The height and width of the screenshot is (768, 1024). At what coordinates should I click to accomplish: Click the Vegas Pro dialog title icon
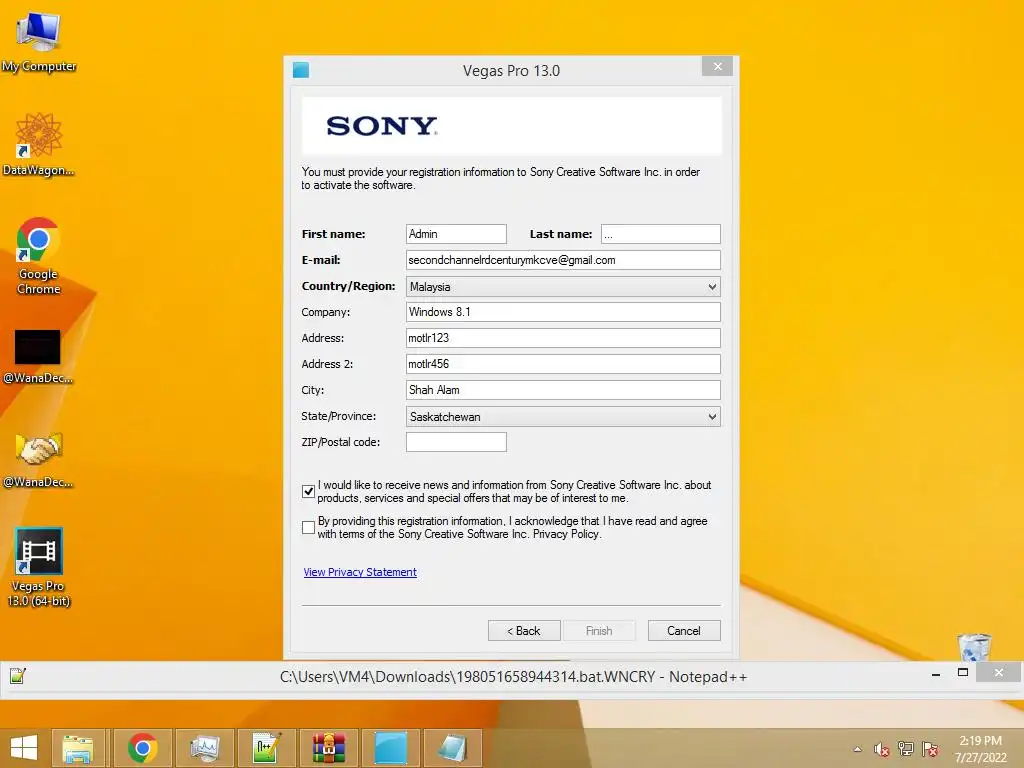(x=301, y=70)
